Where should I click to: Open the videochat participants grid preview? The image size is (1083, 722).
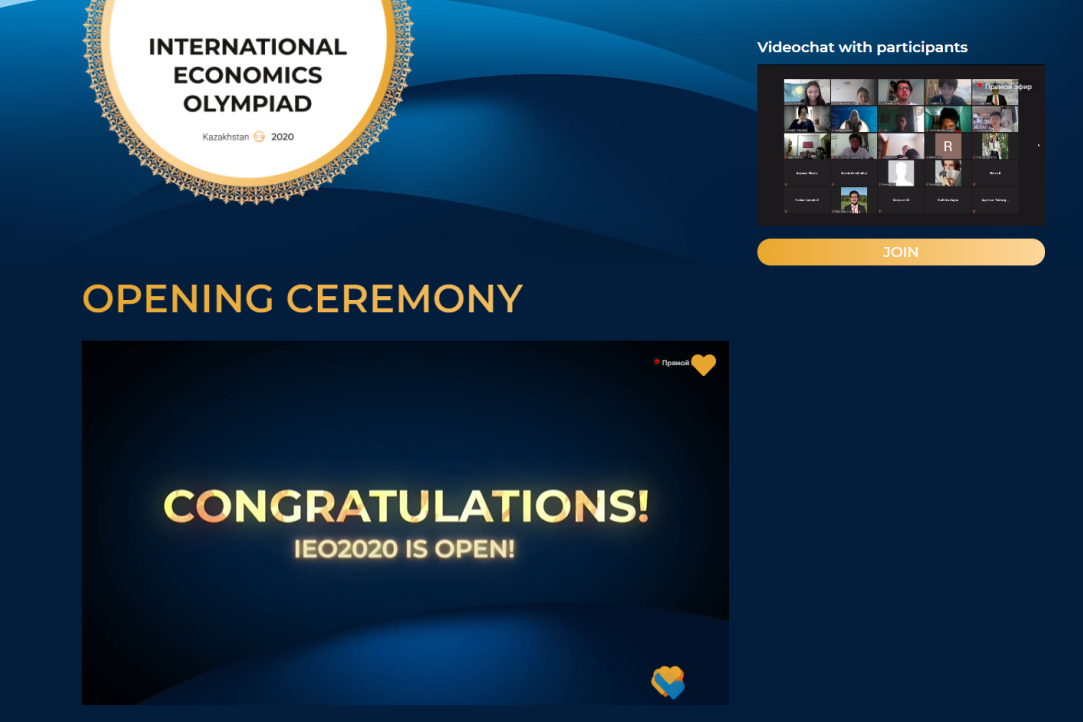point(900,145)
